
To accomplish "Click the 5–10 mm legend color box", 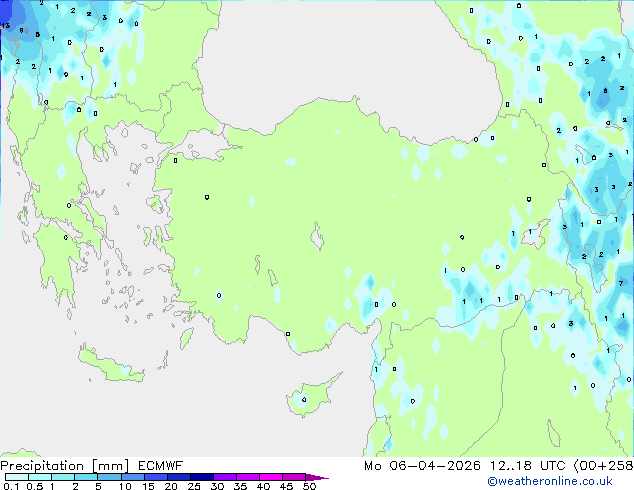I will pyautogui.click(x=109, y=477).
